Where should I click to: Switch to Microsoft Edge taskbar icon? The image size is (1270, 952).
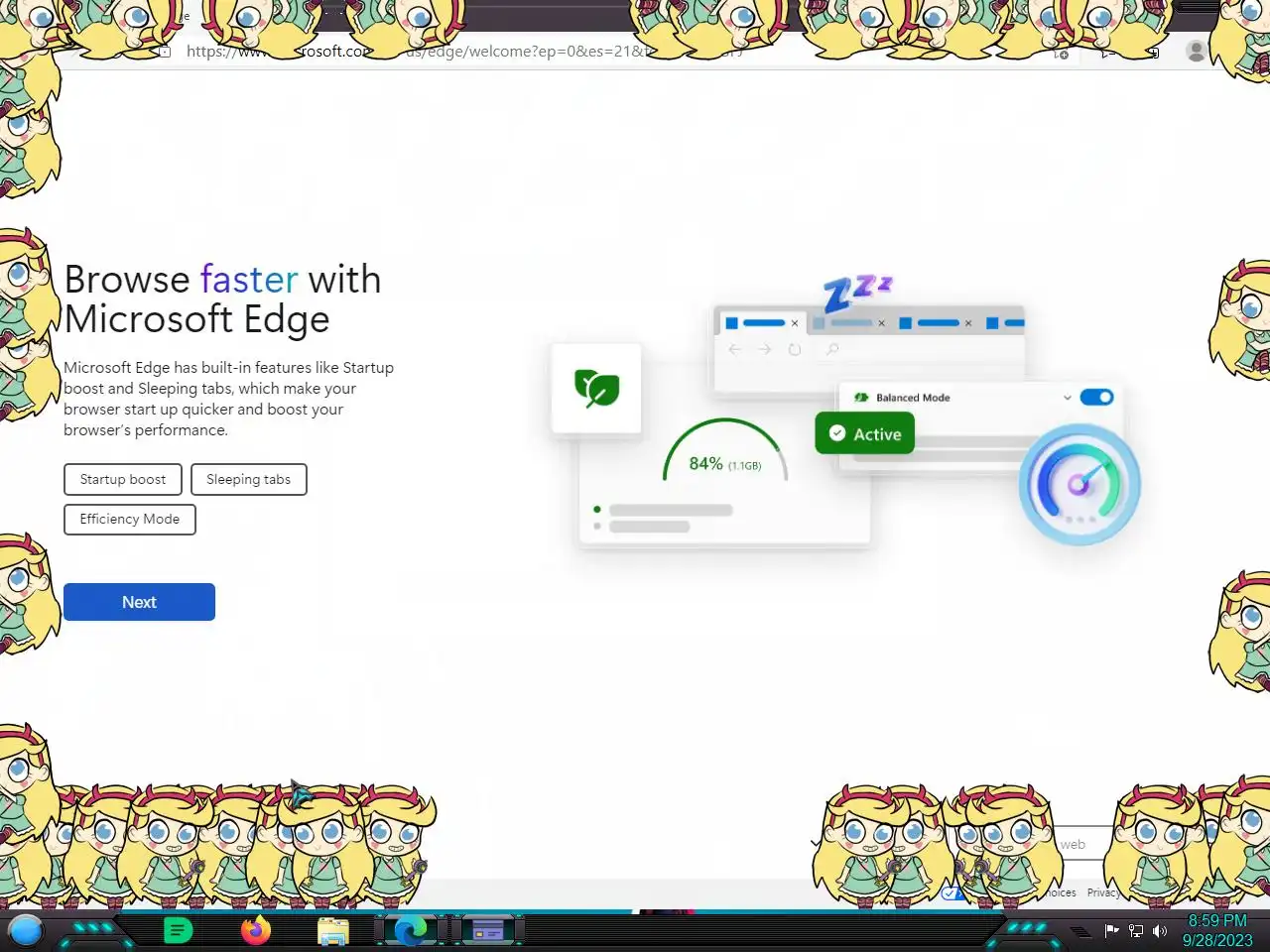point(411,930)
